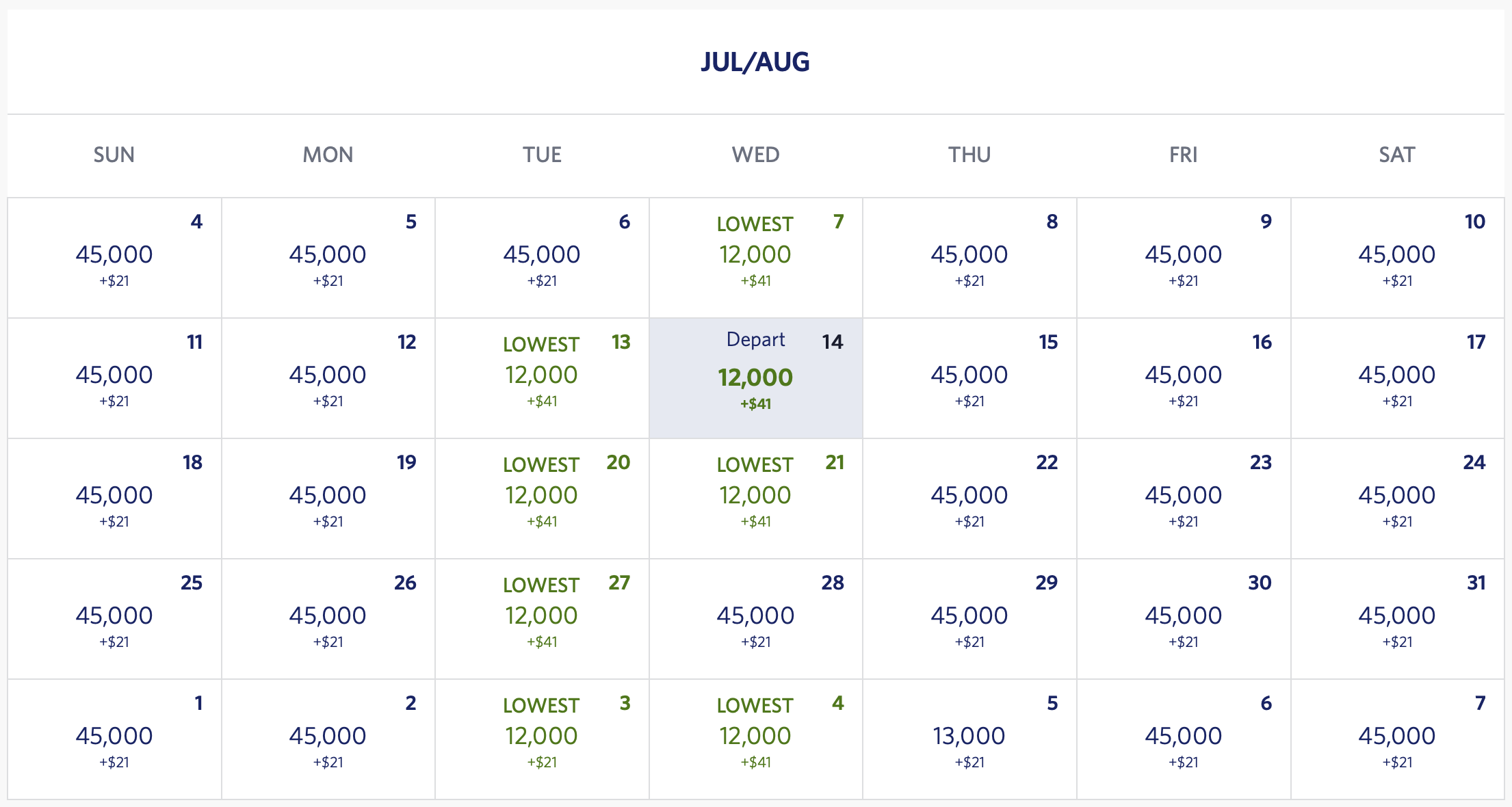The width and height of the screenshot is (1512, 807).
Task: Pick July 13 with 12,000 miles
Action: (541, 377)
